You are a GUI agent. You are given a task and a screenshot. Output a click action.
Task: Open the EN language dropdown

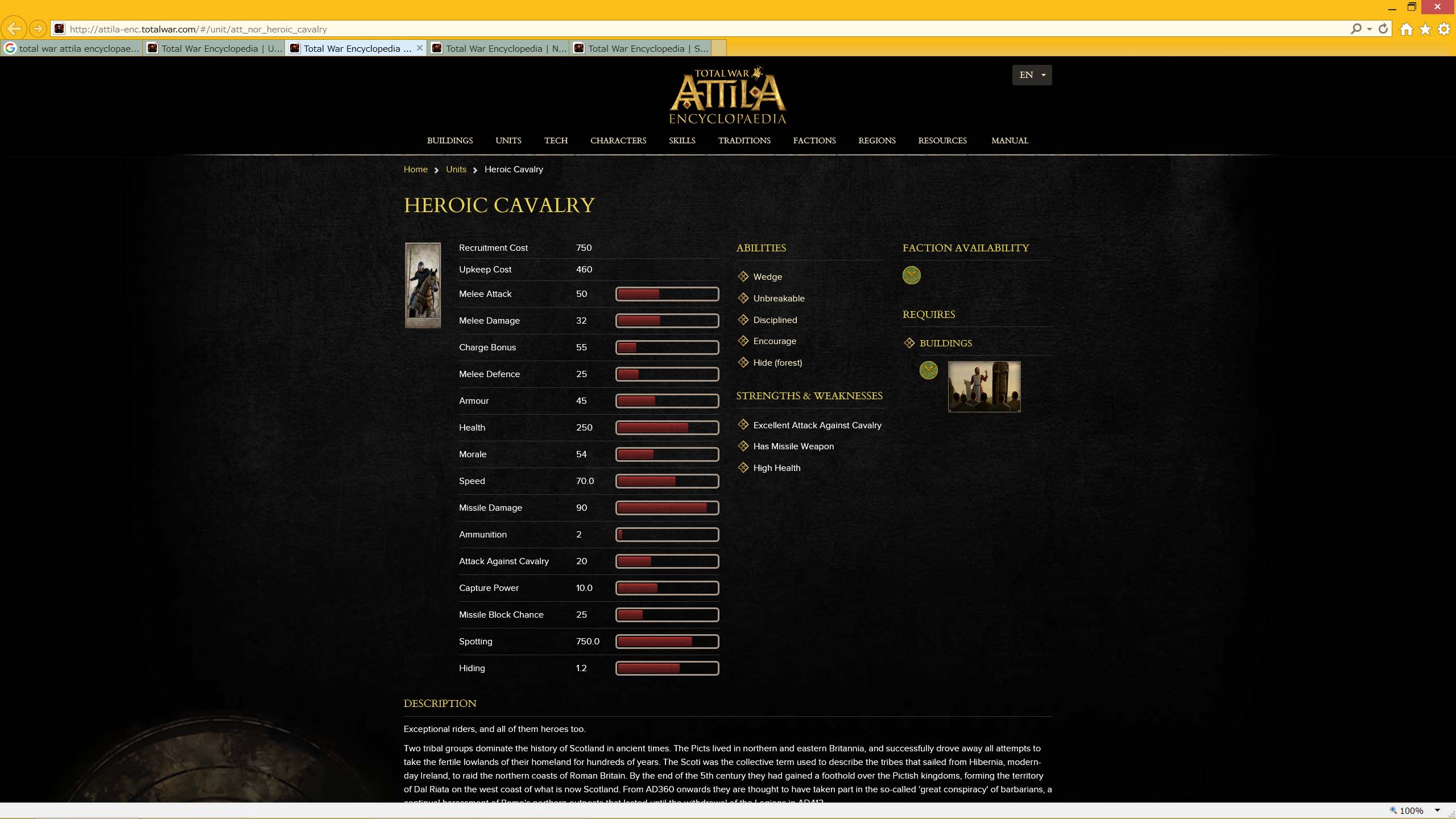1032,75
